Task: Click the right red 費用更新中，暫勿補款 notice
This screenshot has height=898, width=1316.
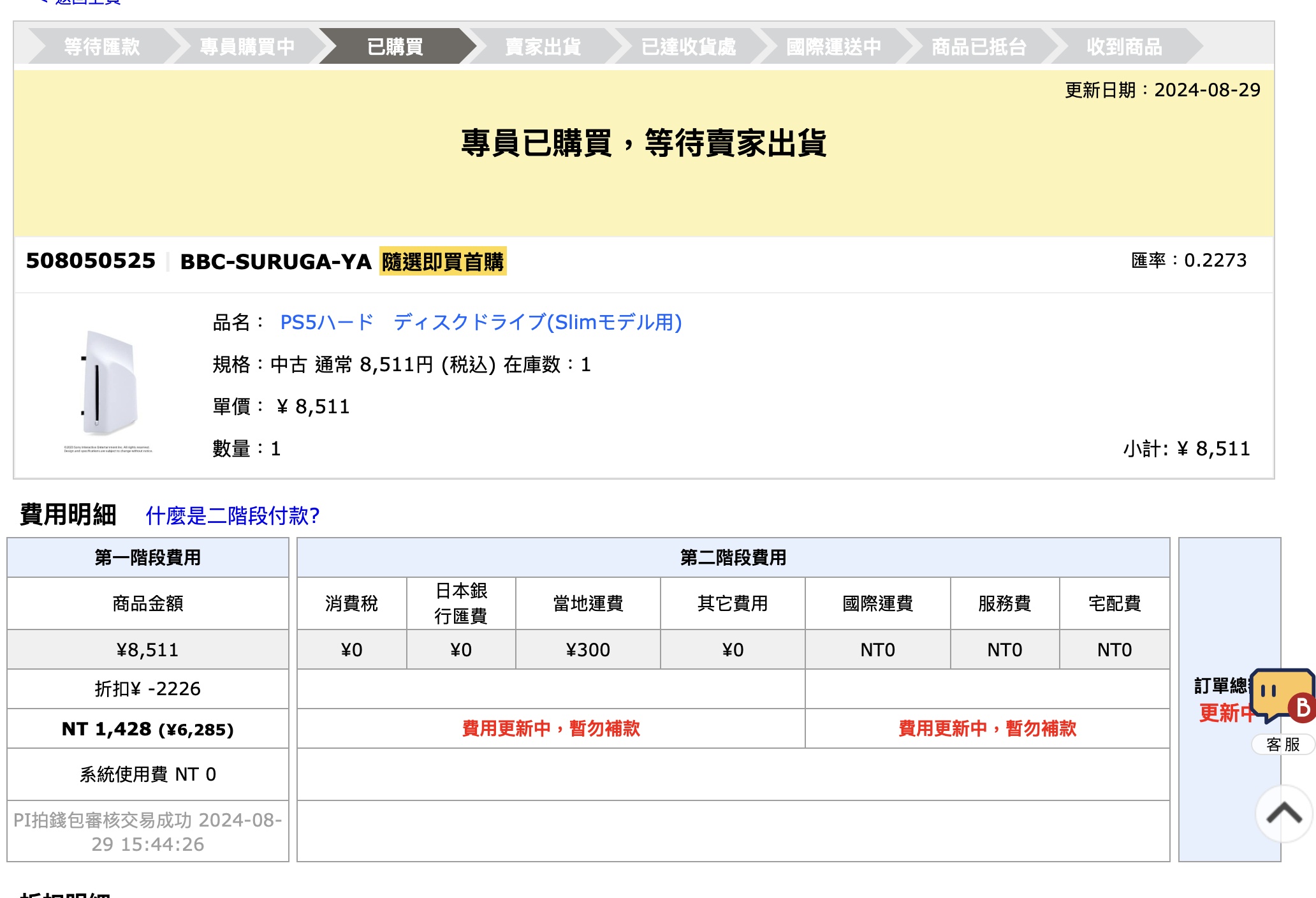Action: pyautogui.click(x=988, y=728)
